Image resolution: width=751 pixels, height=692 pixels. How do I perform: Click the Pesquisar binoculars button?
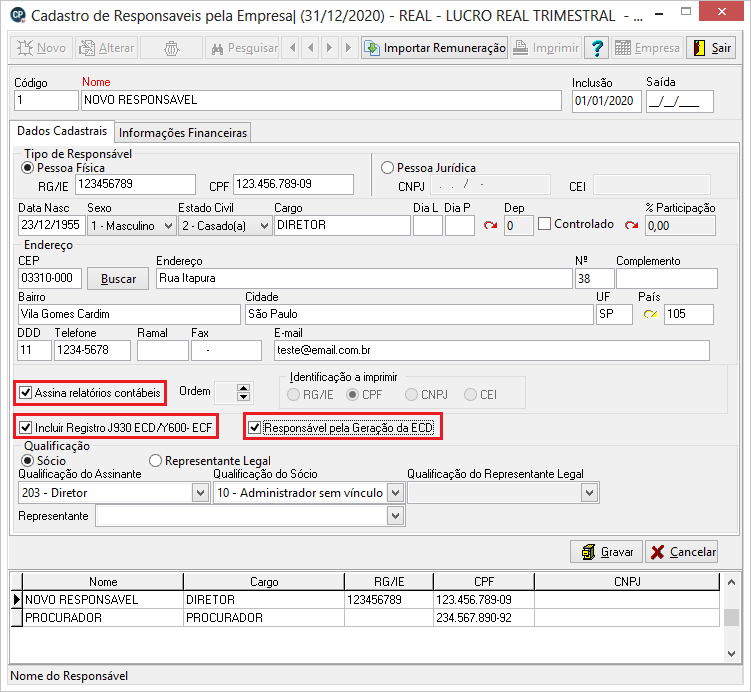[x=242, y=48]
